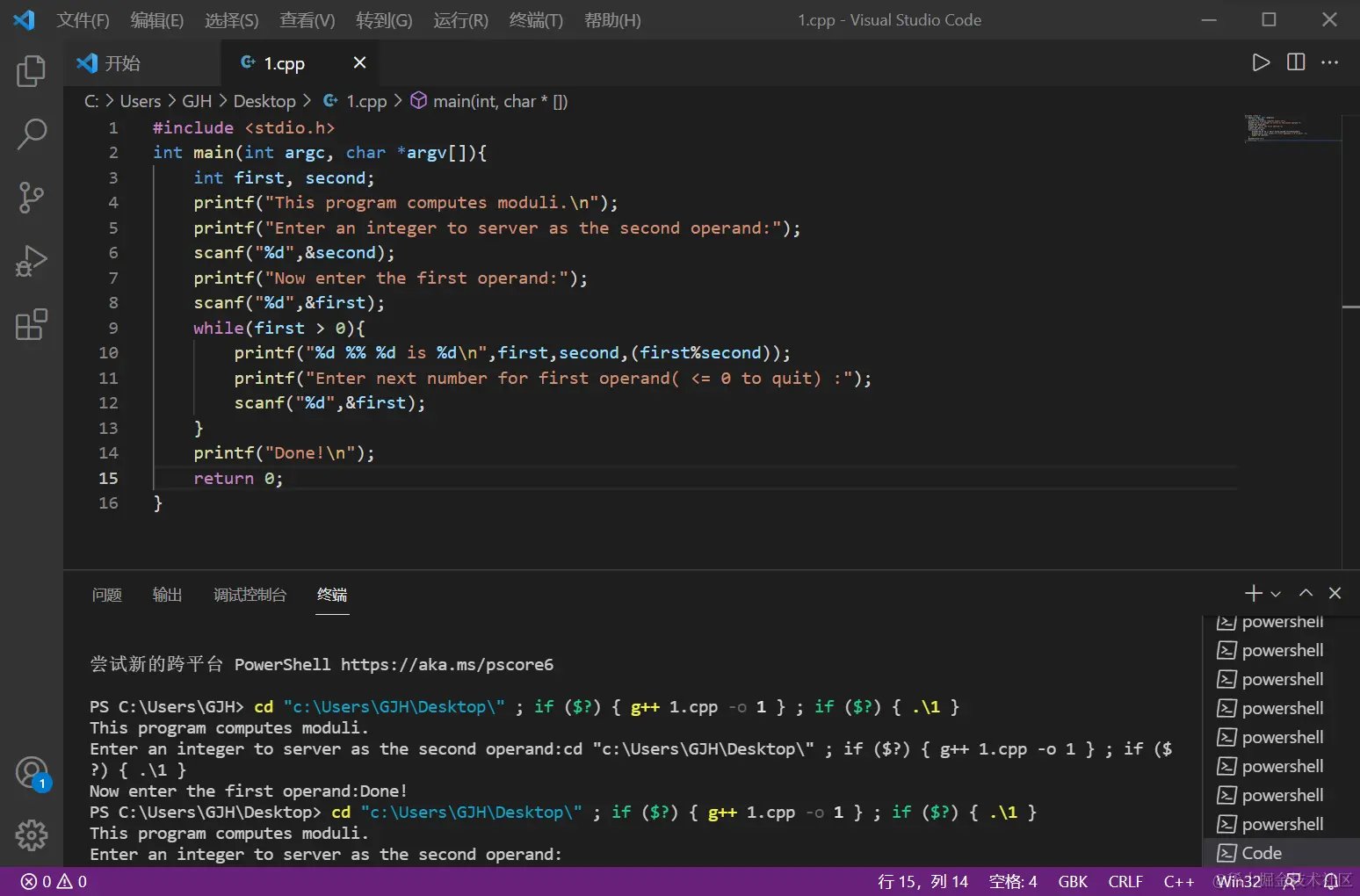Open the Extensions view icon
The width and height of the screenshot is (1360, 896).
coord(32,325)
